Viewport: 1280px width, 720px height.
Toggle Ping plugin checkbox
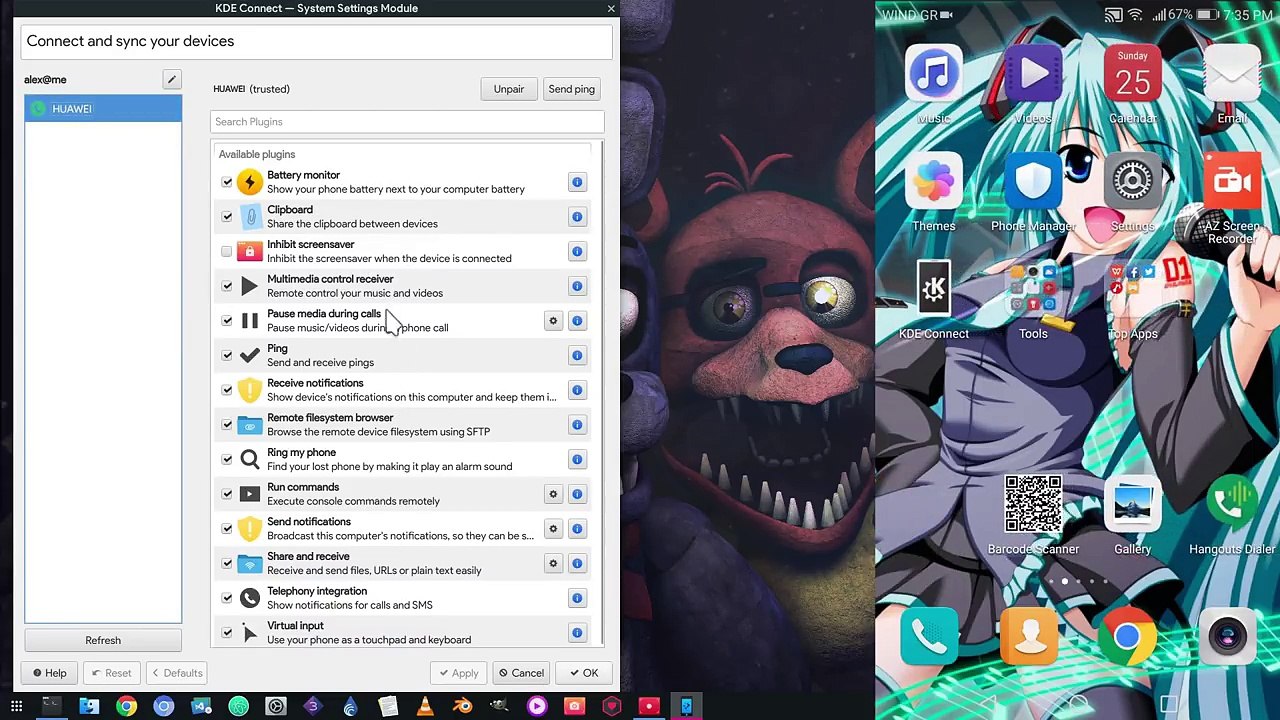click(x=227, y=355)
